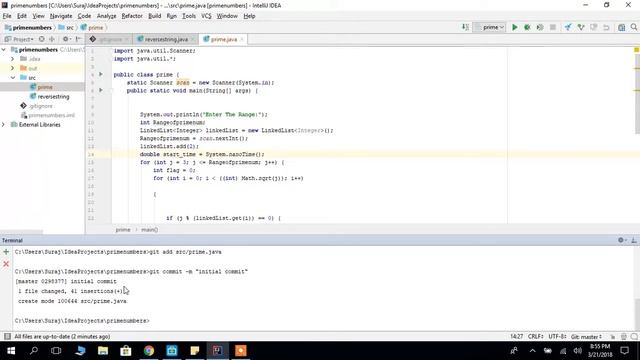Expand External Libraries node

point(4,124)
